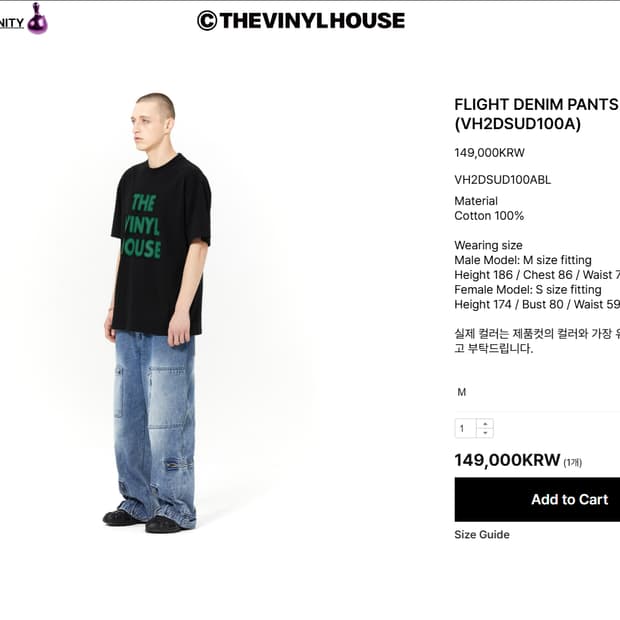Open the M size selection dropdown
The image size is (620, 620).
click(537, 392)
